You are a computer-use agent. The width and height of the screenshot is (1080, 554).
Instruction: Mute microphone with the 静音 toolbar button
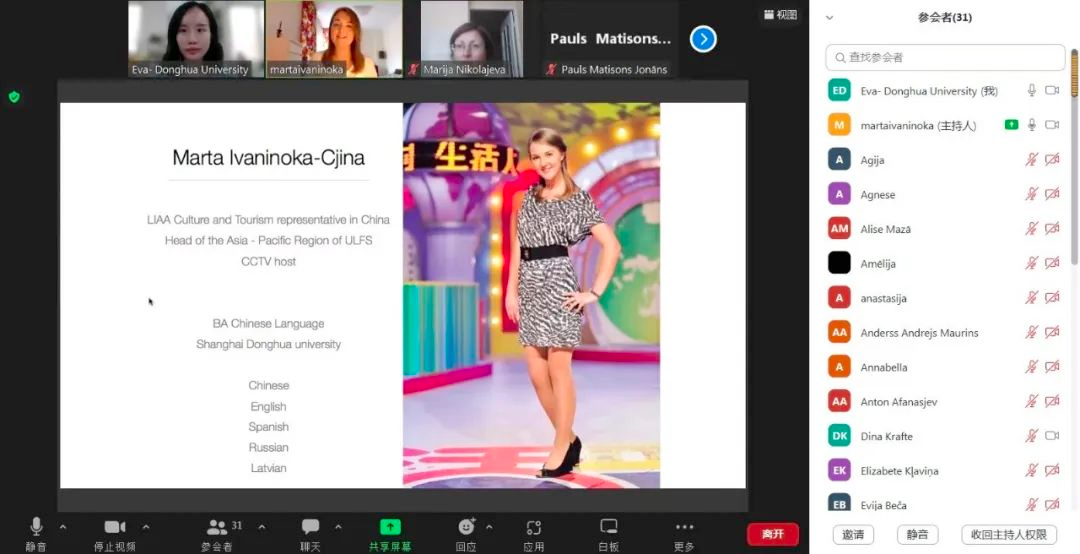click(36, 533)
